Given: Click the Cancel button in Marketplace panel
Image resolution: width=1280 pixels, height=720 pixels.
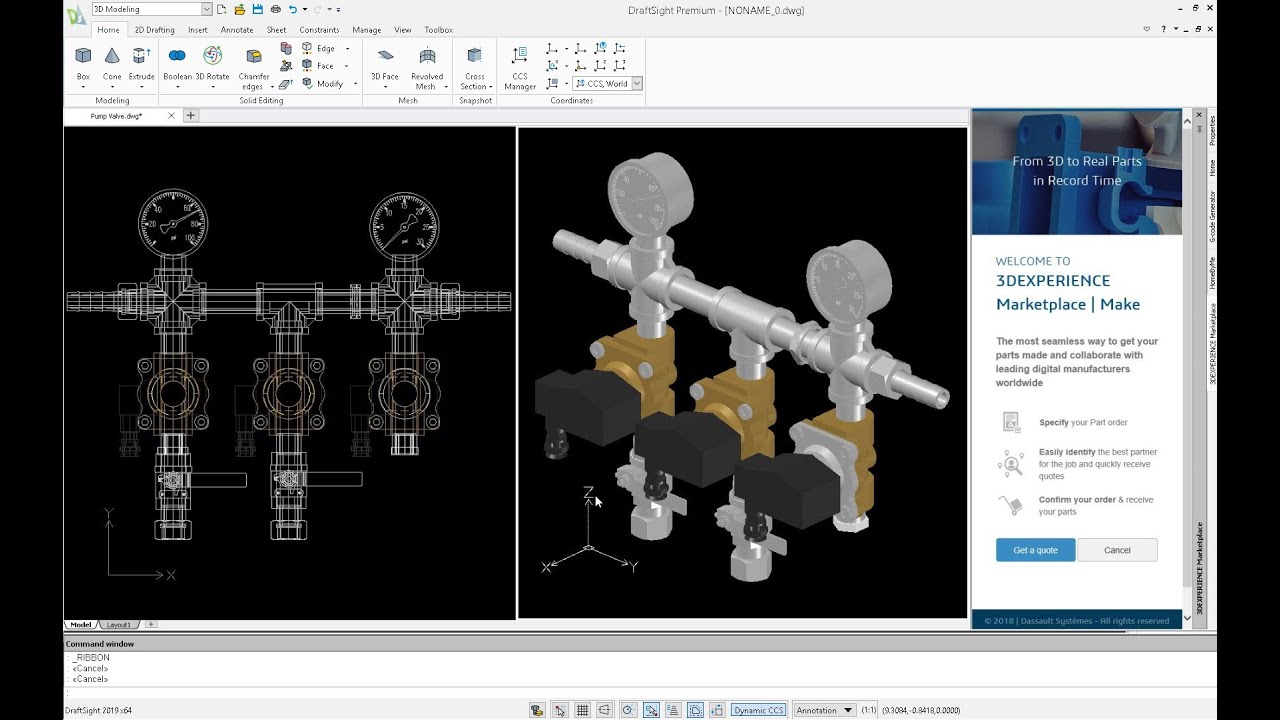Looking at the screenshot, I should pyautogui.click(x=1117, y=550).
